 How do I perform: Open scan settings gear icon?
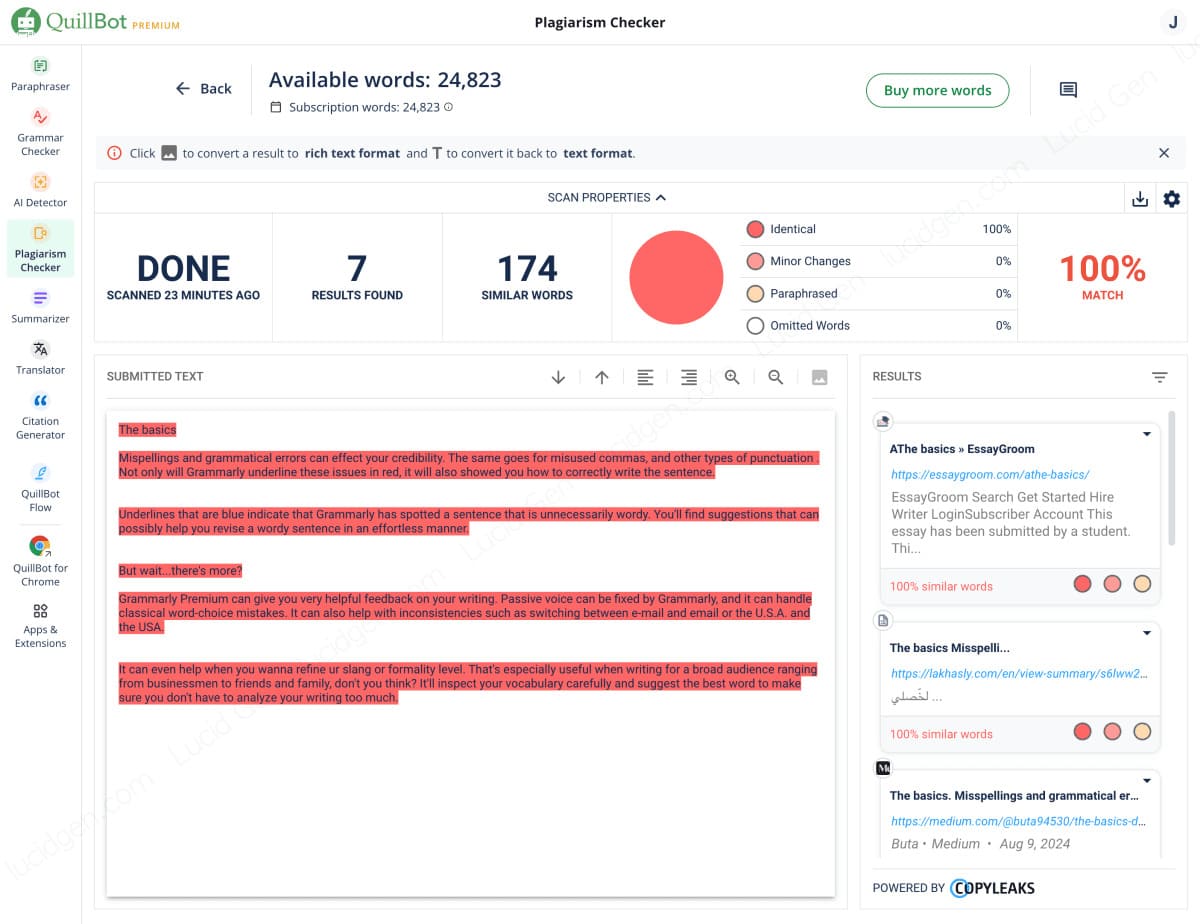[1172, 199]
